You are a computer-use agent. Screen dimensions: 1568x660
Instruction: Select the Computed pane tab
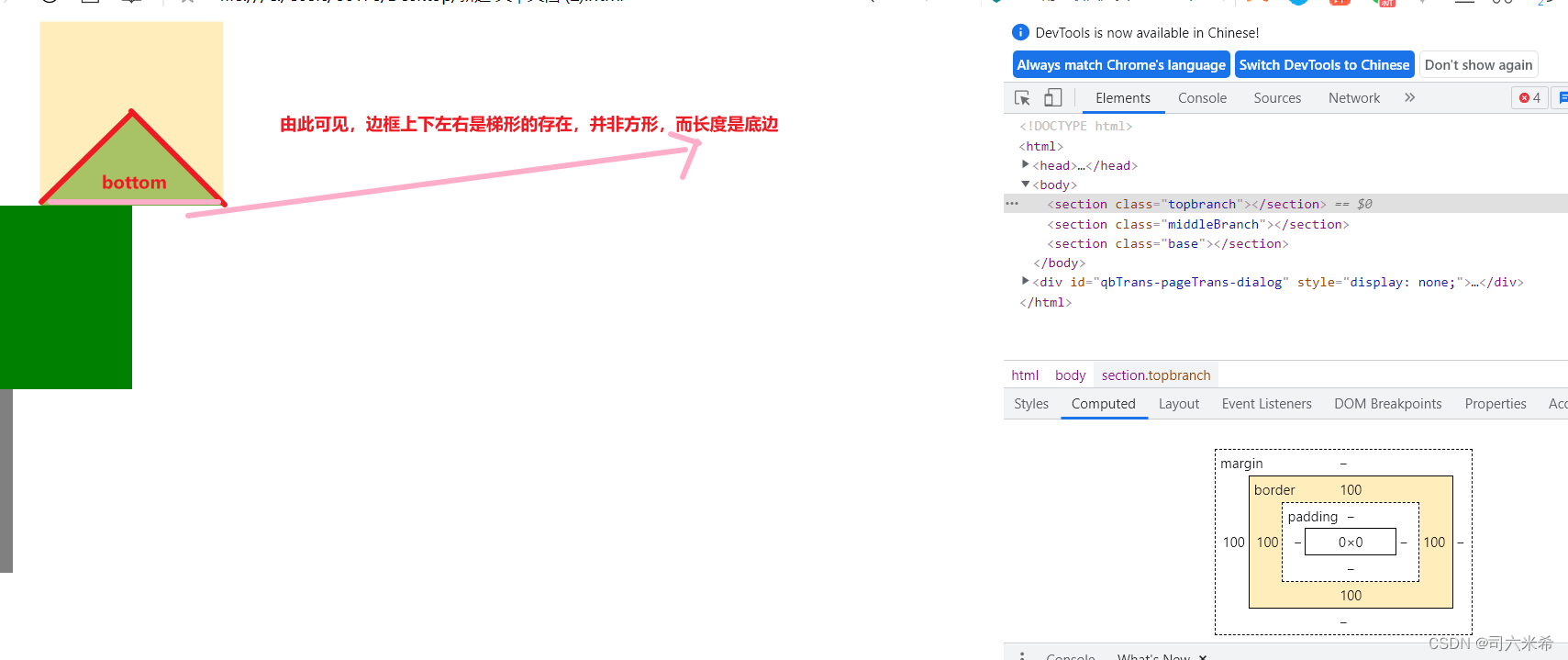click(1103, 404)
